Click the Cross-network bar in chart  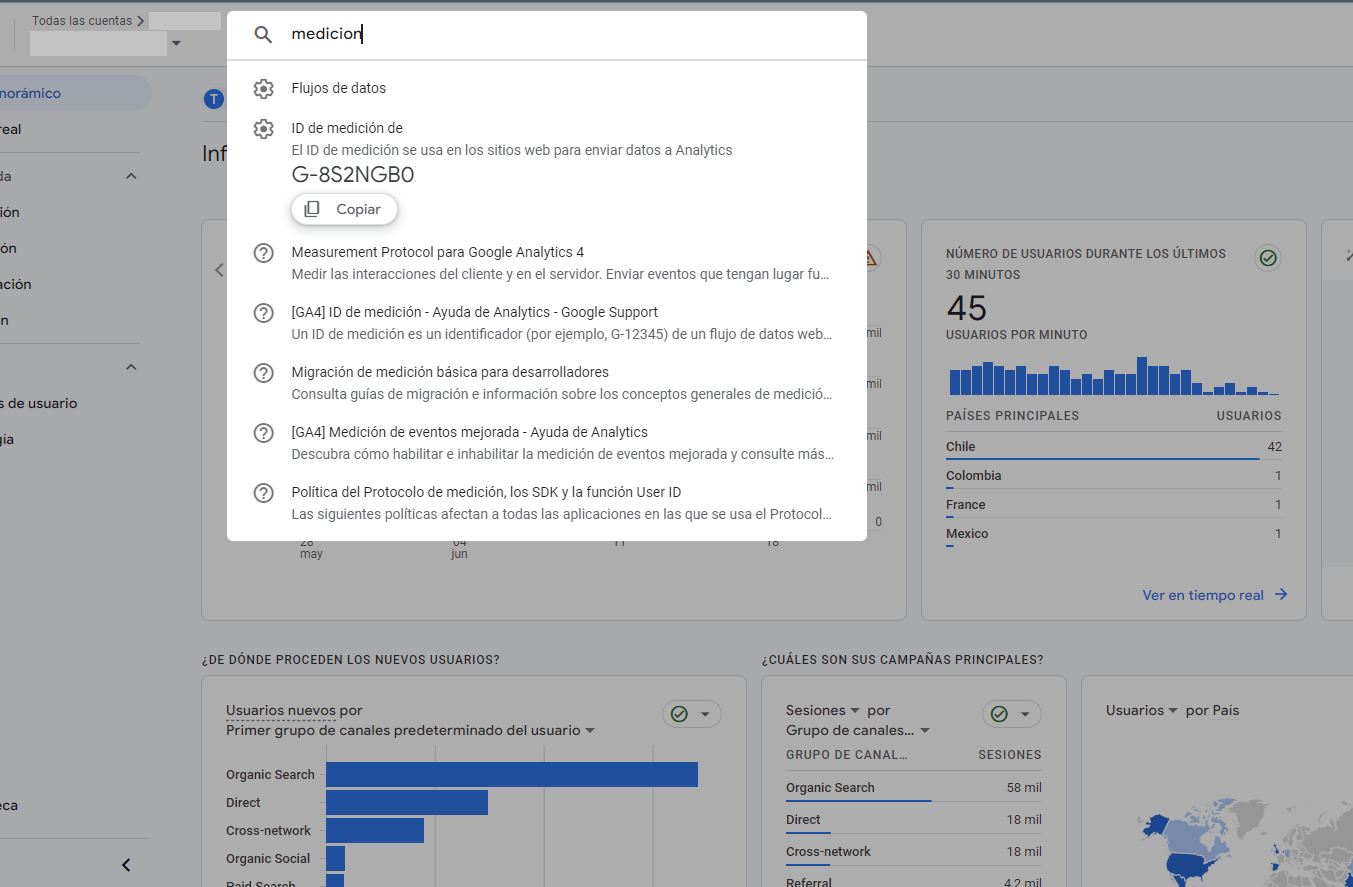[375, 830]
